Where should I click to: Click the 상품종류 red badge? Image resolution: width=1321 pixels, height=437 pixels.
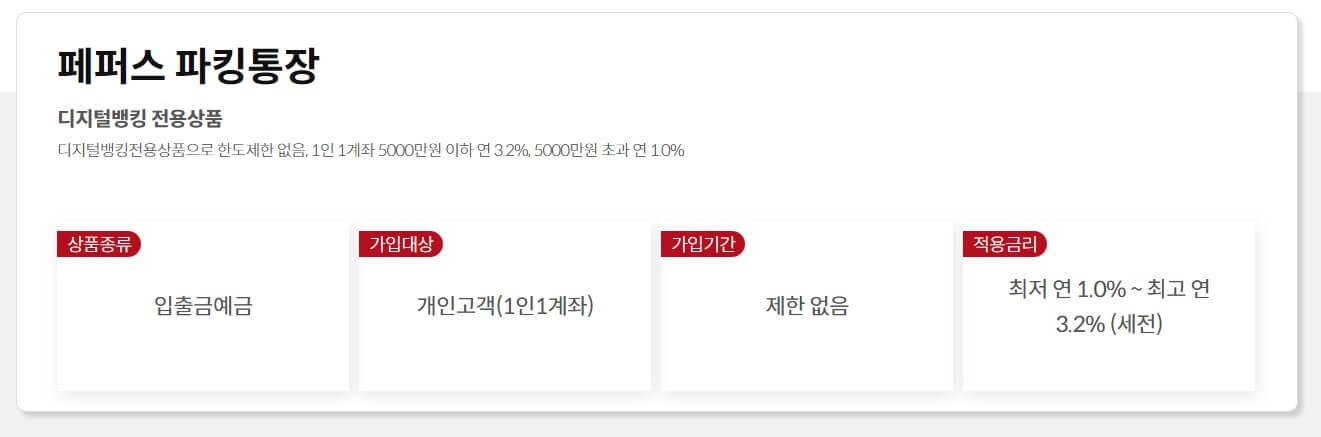[x=100, y=244]
